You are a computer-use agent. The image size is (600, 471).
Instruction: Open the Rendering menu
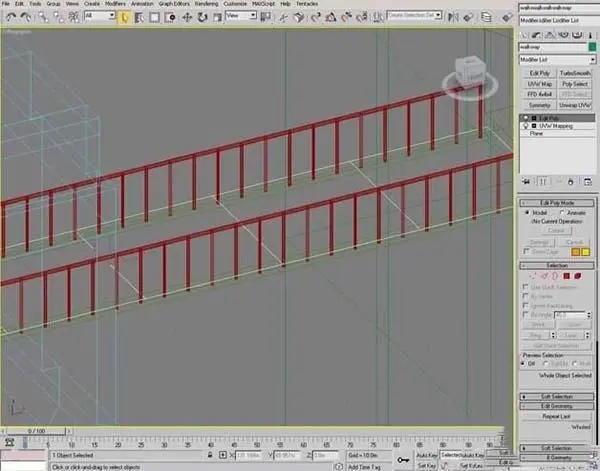[x=207, y=3]
